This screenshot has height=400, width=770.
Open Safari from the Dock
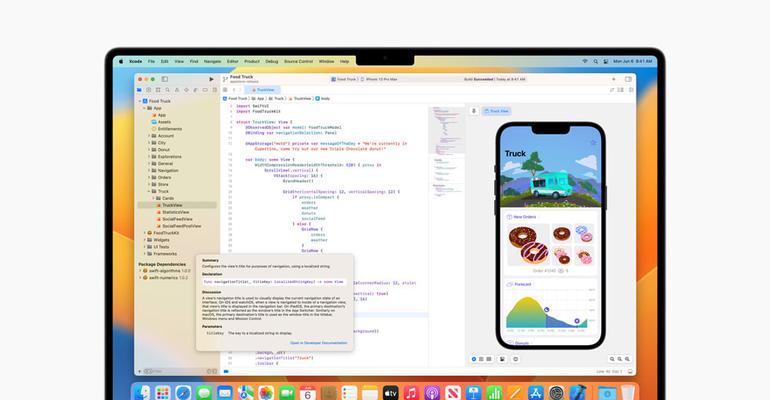tap(183, 393)
